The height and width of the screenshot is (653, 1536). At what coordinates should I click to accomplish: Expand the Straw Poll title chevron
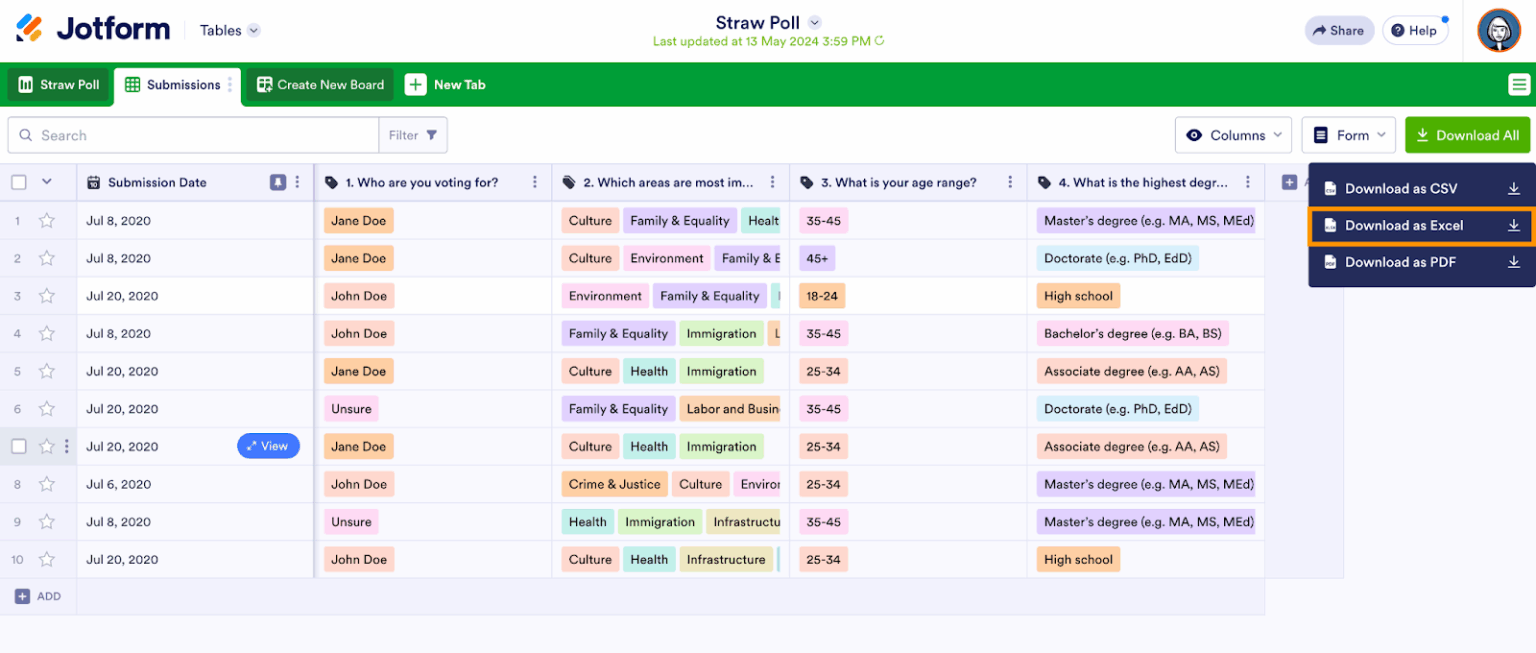point(814,22)
